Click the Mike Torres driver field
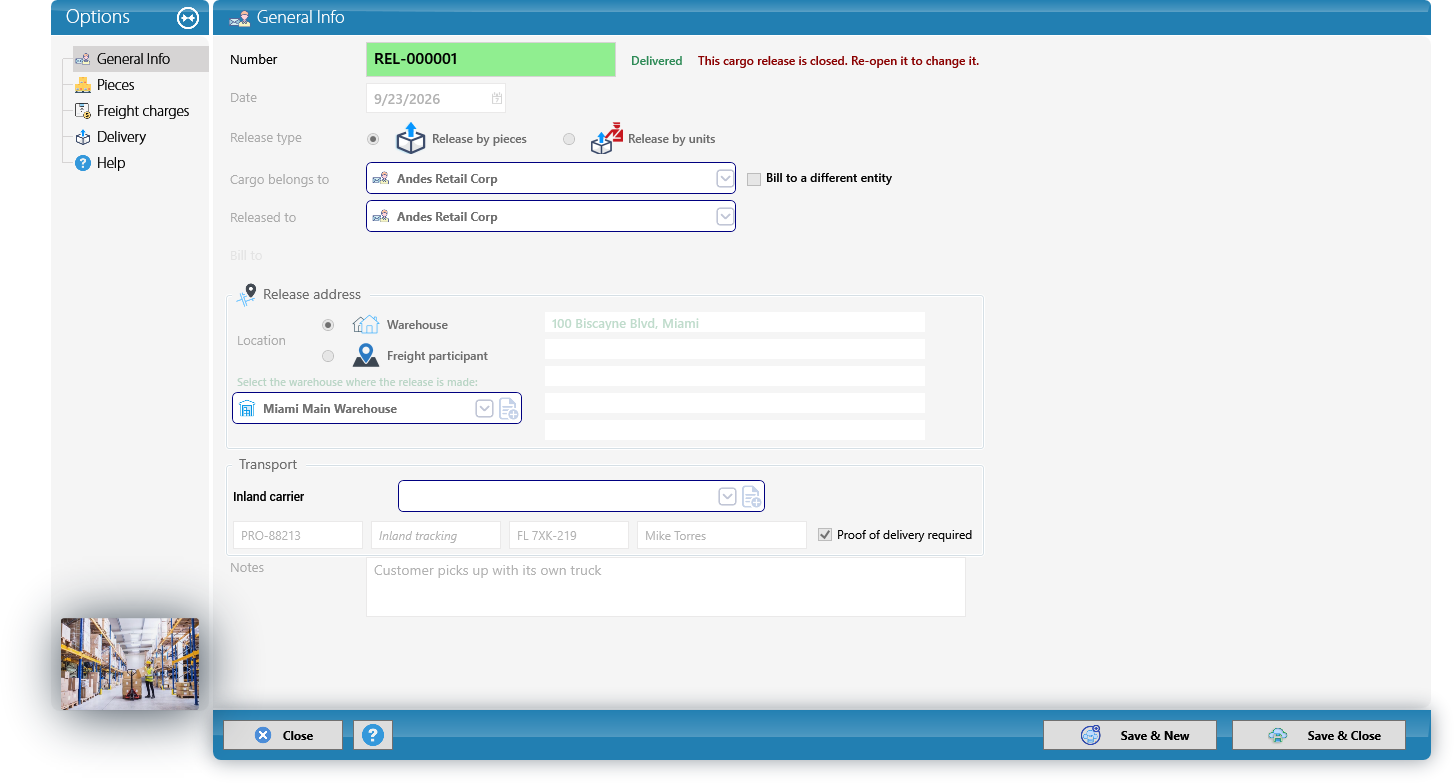This screenshot has height=783, width=1454. pos(722,535)
